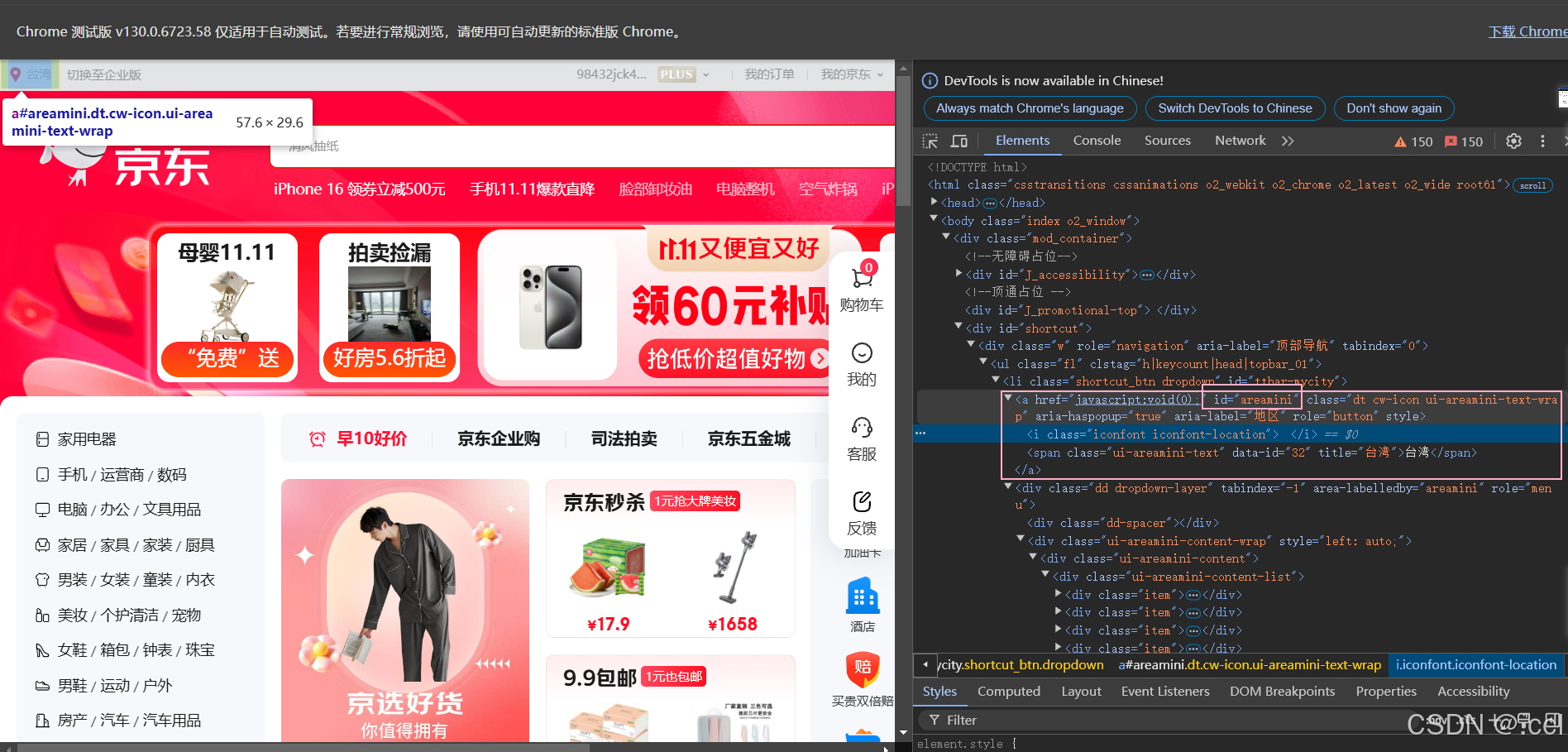Click the location pin icon beside 台湾
Image resolution: width=1568 pixels, height=752 pixels.
coord(15,74)
